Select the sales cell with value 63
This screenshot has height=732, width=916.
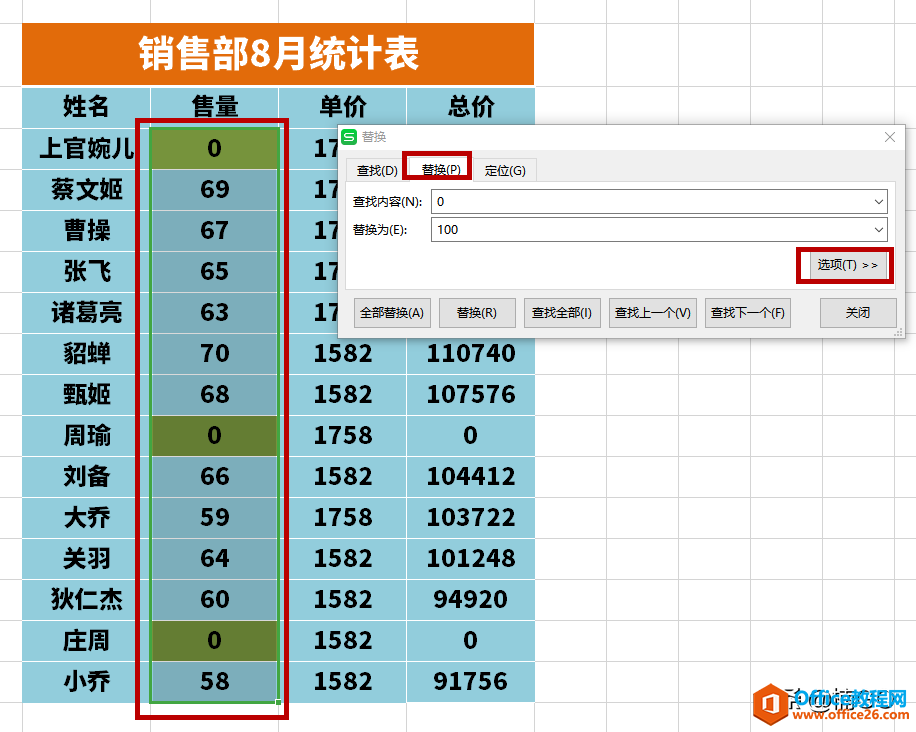(x=214, y=313)
